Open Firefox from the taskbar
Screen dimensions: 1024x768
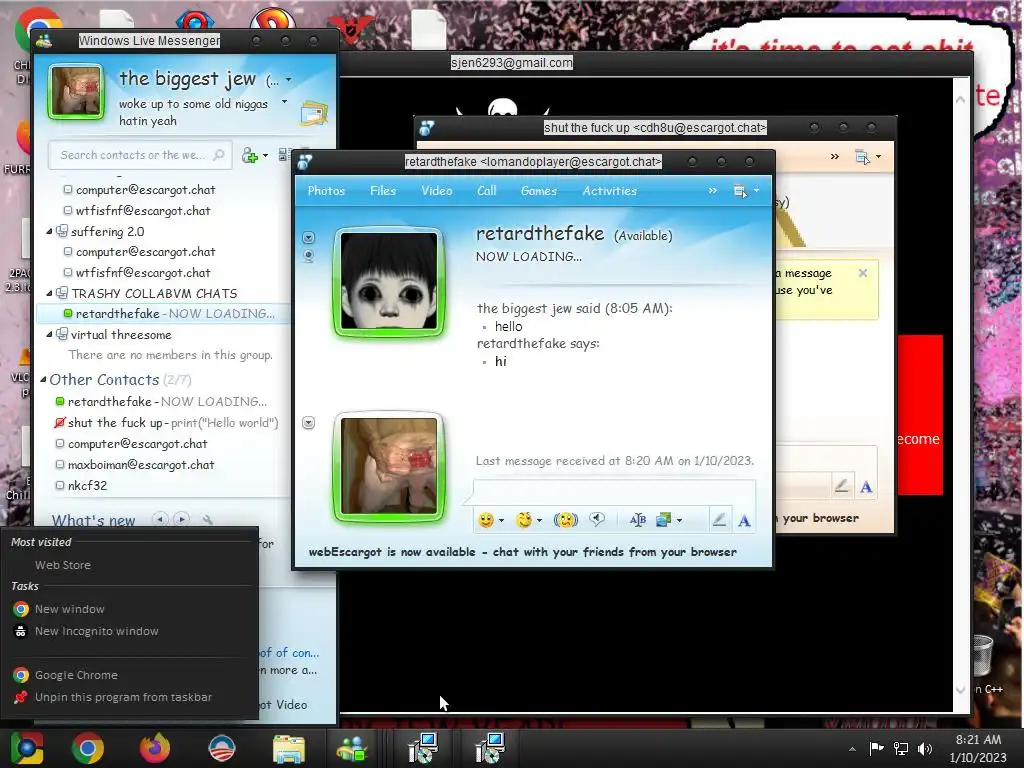154,748
